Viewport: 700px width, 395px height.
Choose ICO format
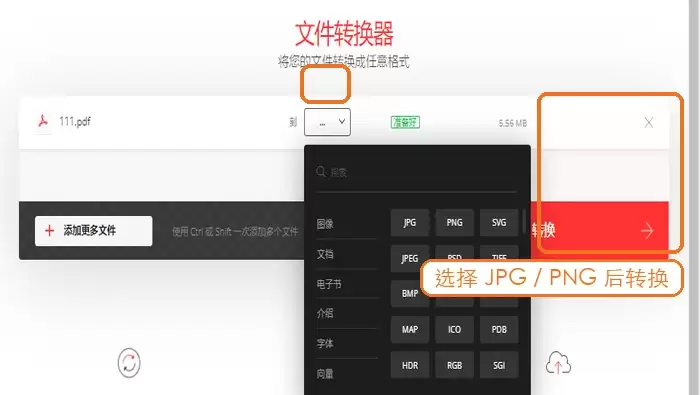tap(454, 329)
